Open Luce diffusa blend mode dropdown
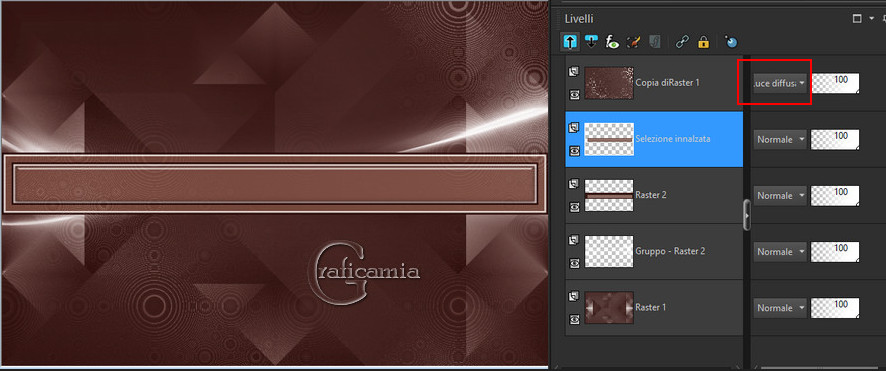This screenshot has width=886, height=371. 780,83
